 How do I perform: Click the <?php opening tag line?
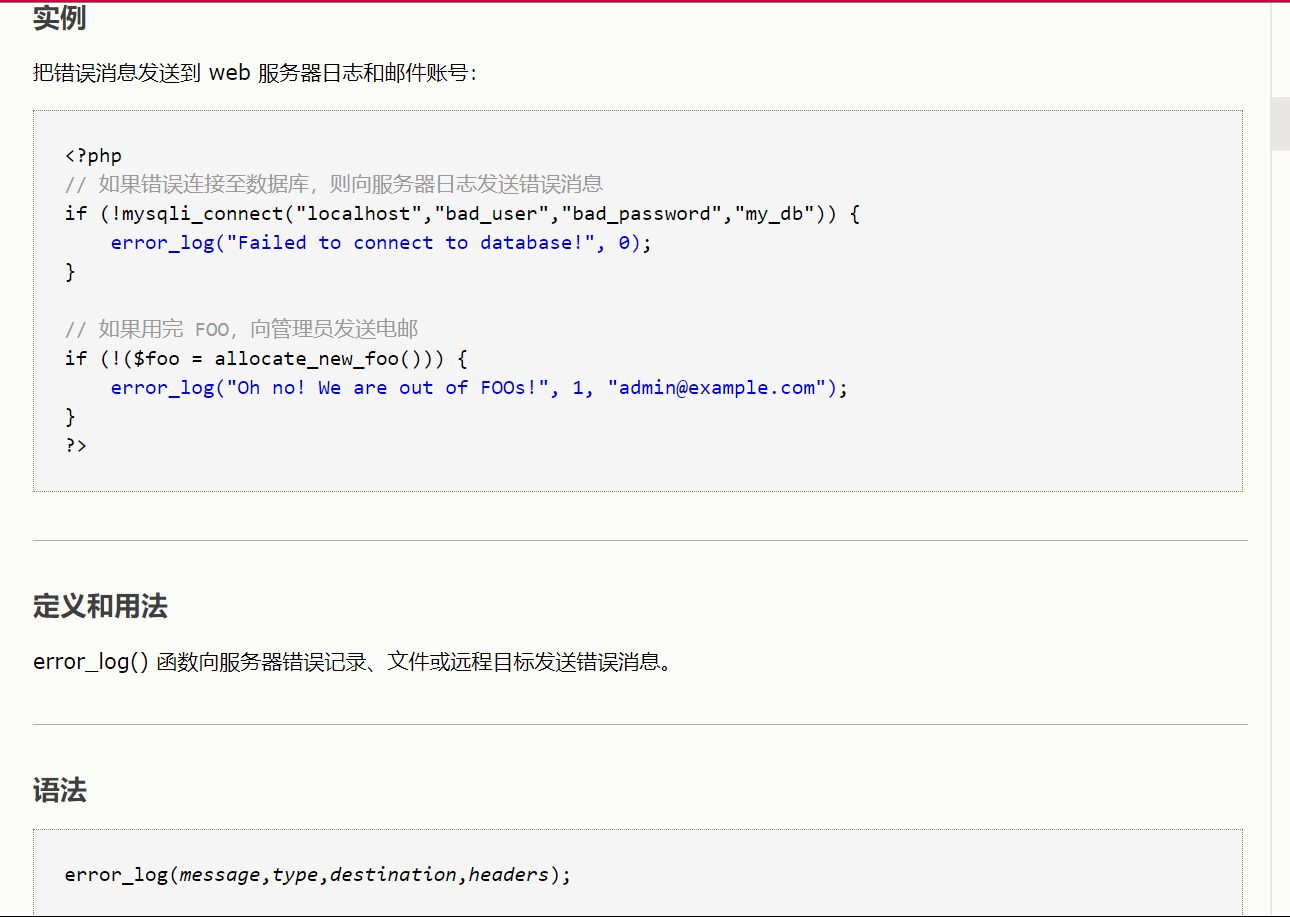point(95,155)
